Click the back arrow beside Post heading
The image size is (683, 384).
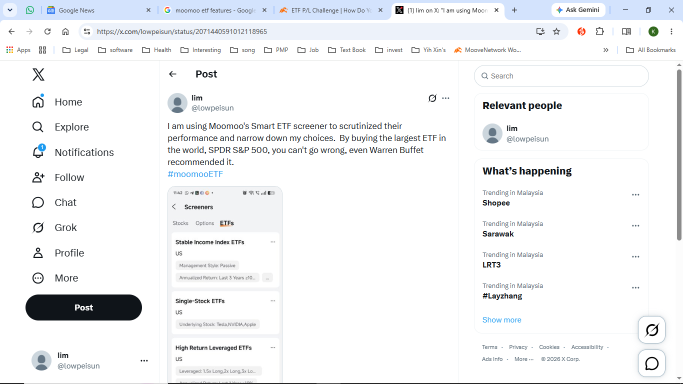[x=172, y=74]
